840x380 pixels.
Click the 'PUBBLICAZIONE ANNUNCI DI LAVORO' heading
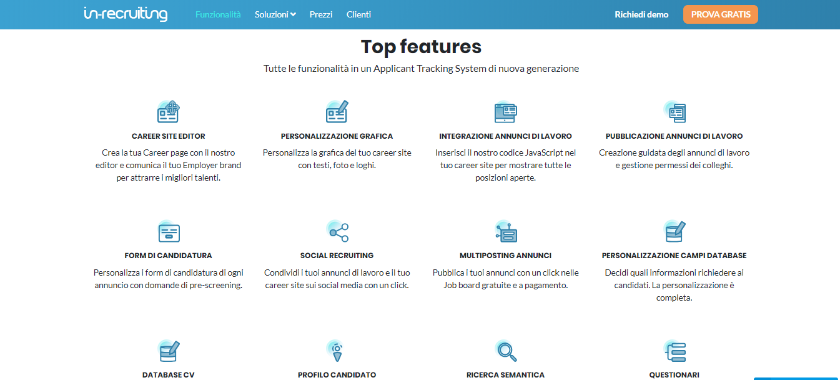674,136
